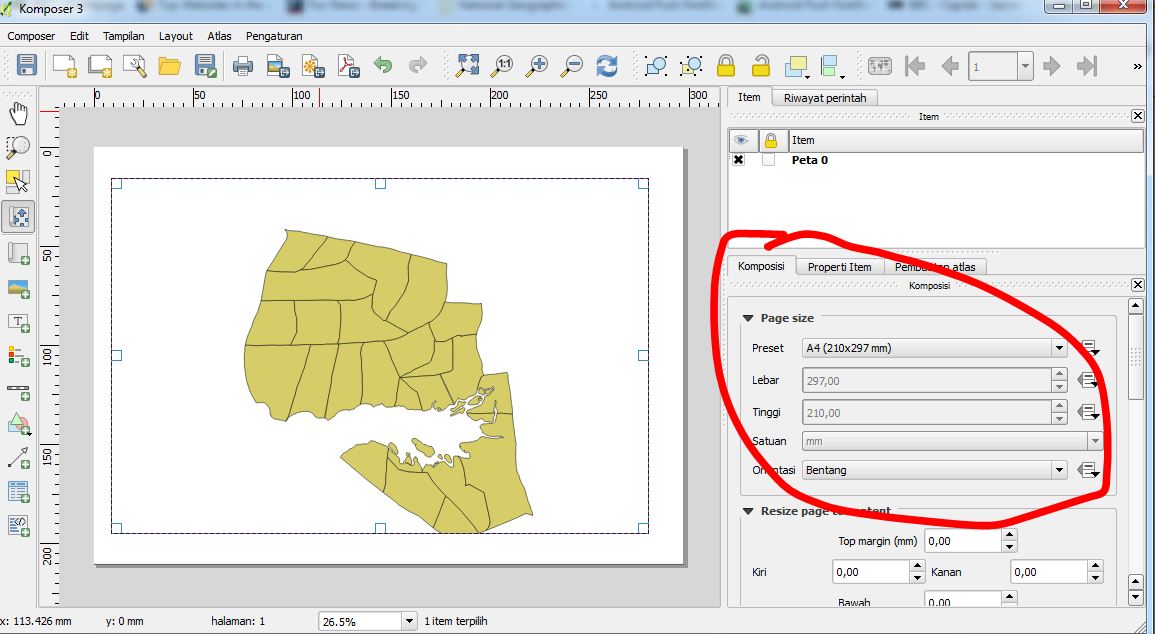
Task: Select the Pan tool in composer toolbox
Action: tap(18, 112)
